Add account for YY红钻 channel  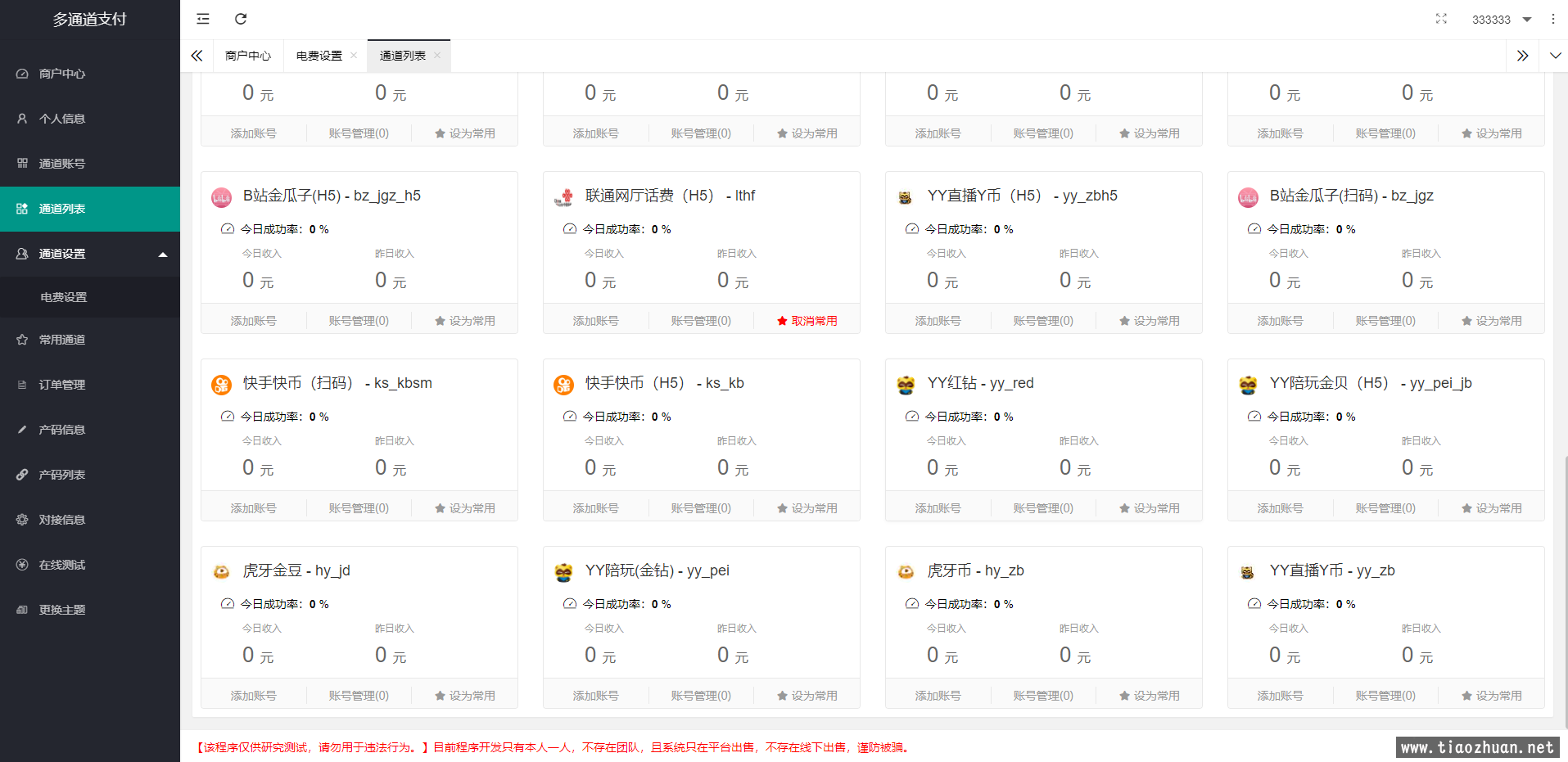(x=938, y=508)
